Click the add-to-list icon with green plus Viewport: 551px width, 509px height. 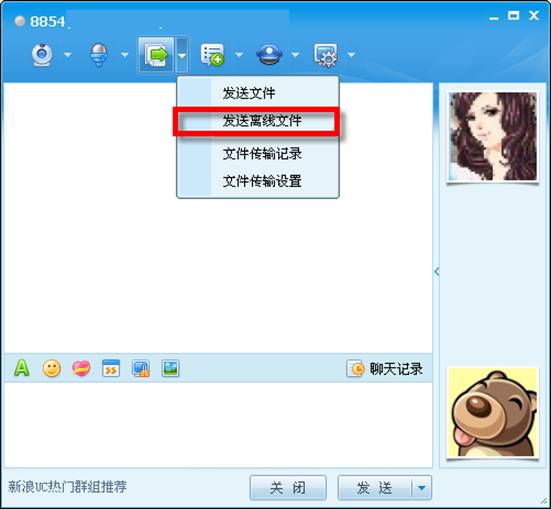pyautogui.click(x=213, y=54)
